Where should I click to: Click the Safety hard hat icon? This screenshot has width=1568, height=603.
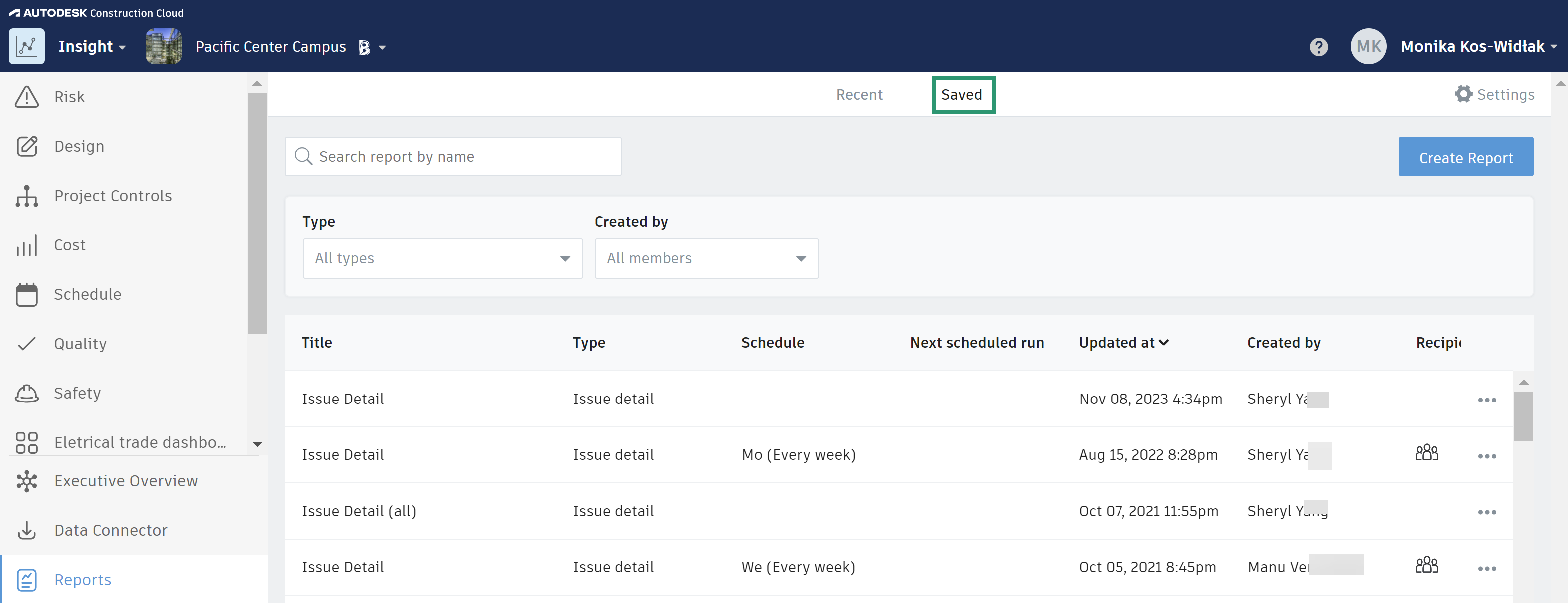(27, 393)
